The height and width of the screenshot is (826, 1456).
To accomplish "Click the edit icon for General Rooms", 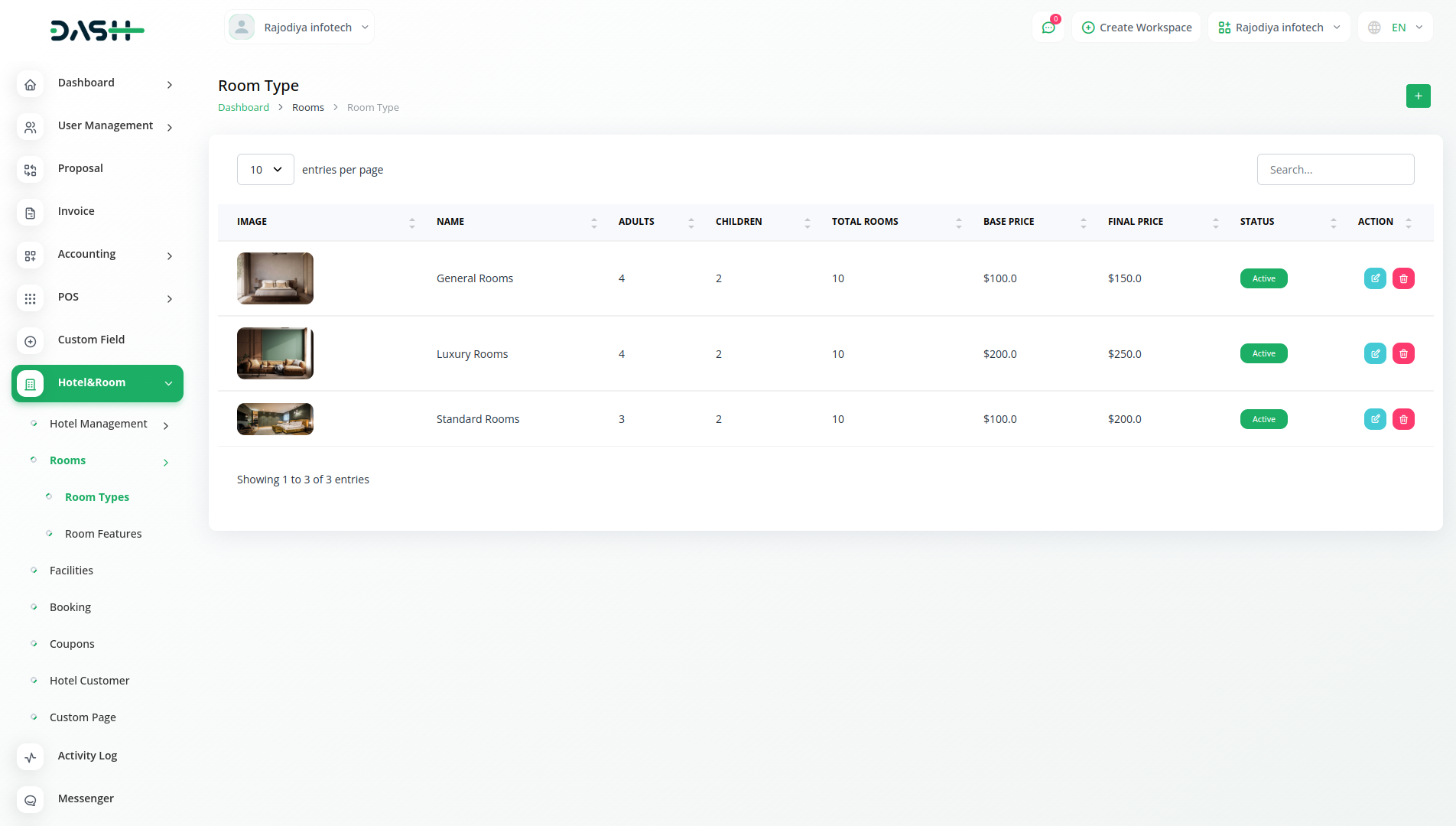I will click(1375, 278).
